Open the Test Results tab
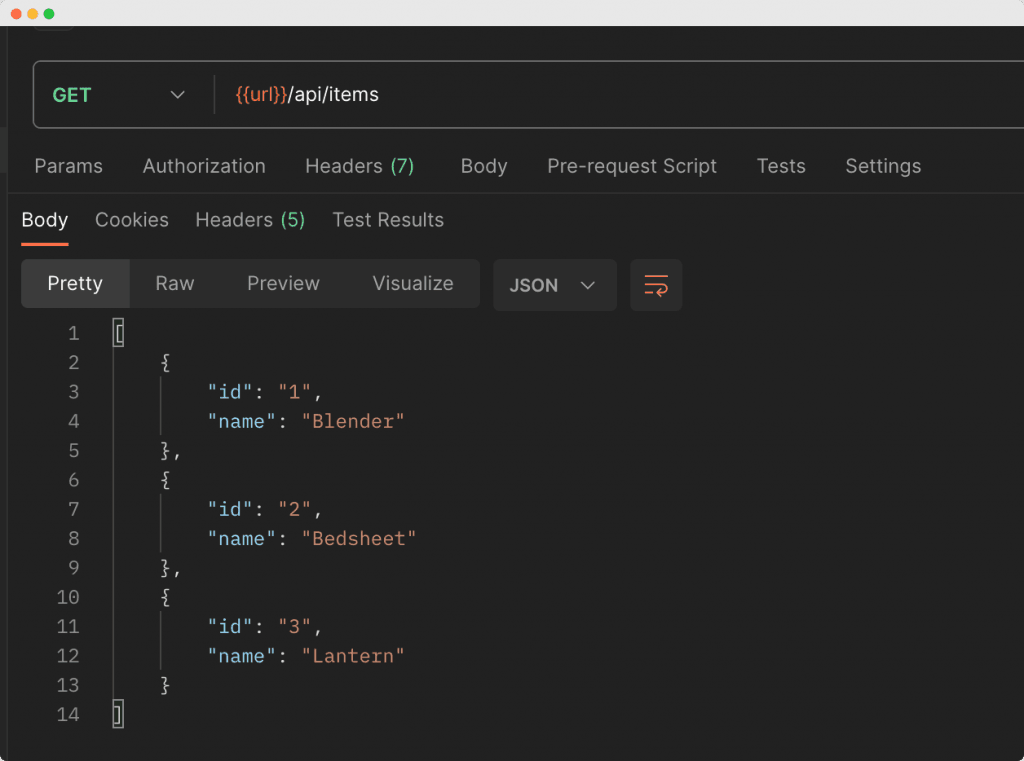Image resolution: width=1024 pixels, height=761 pixels. 388,220
